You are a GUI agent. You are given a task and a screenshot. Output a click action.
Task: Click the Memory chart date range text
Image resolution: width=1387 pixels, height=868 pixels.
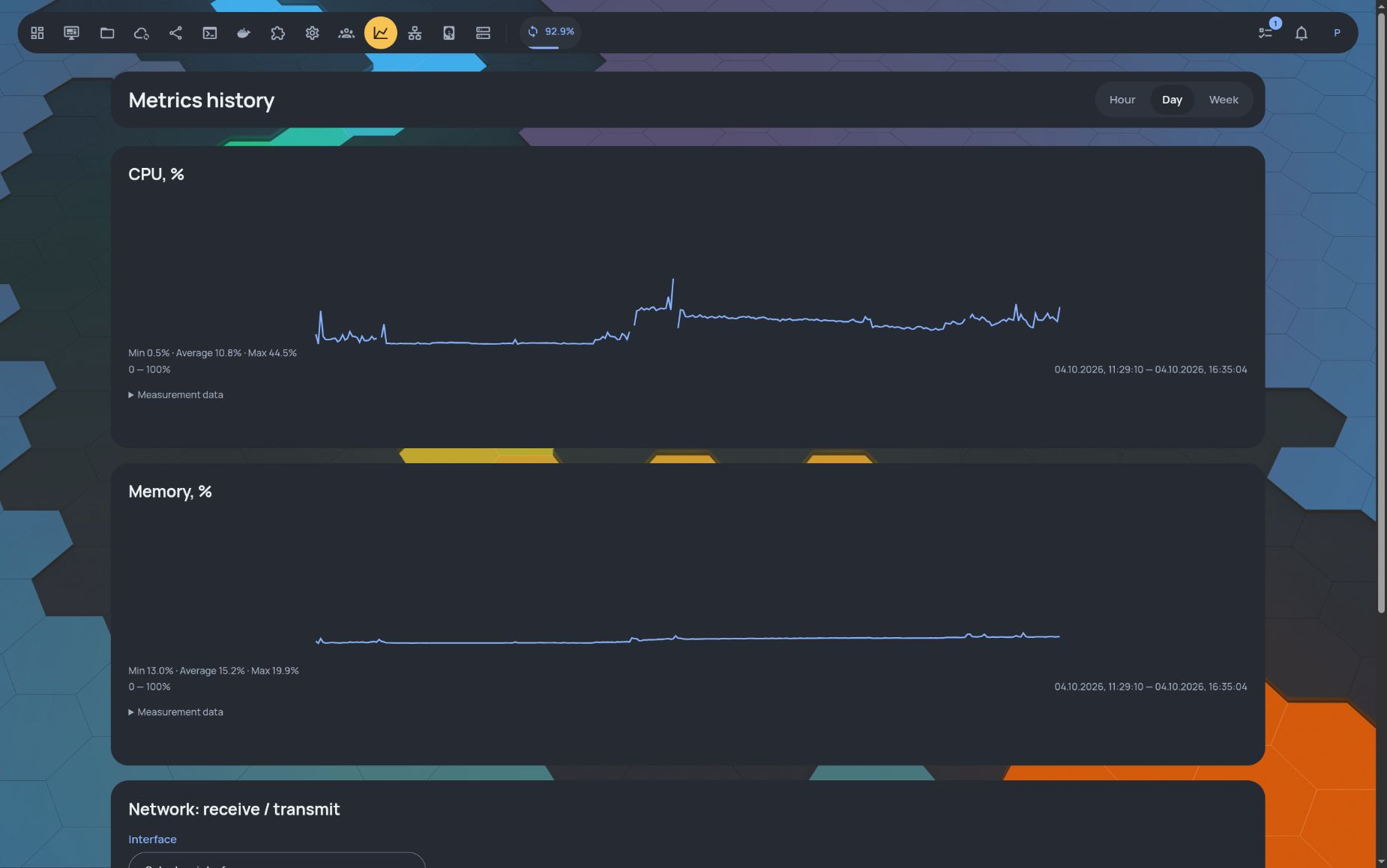coord(1151,687)
